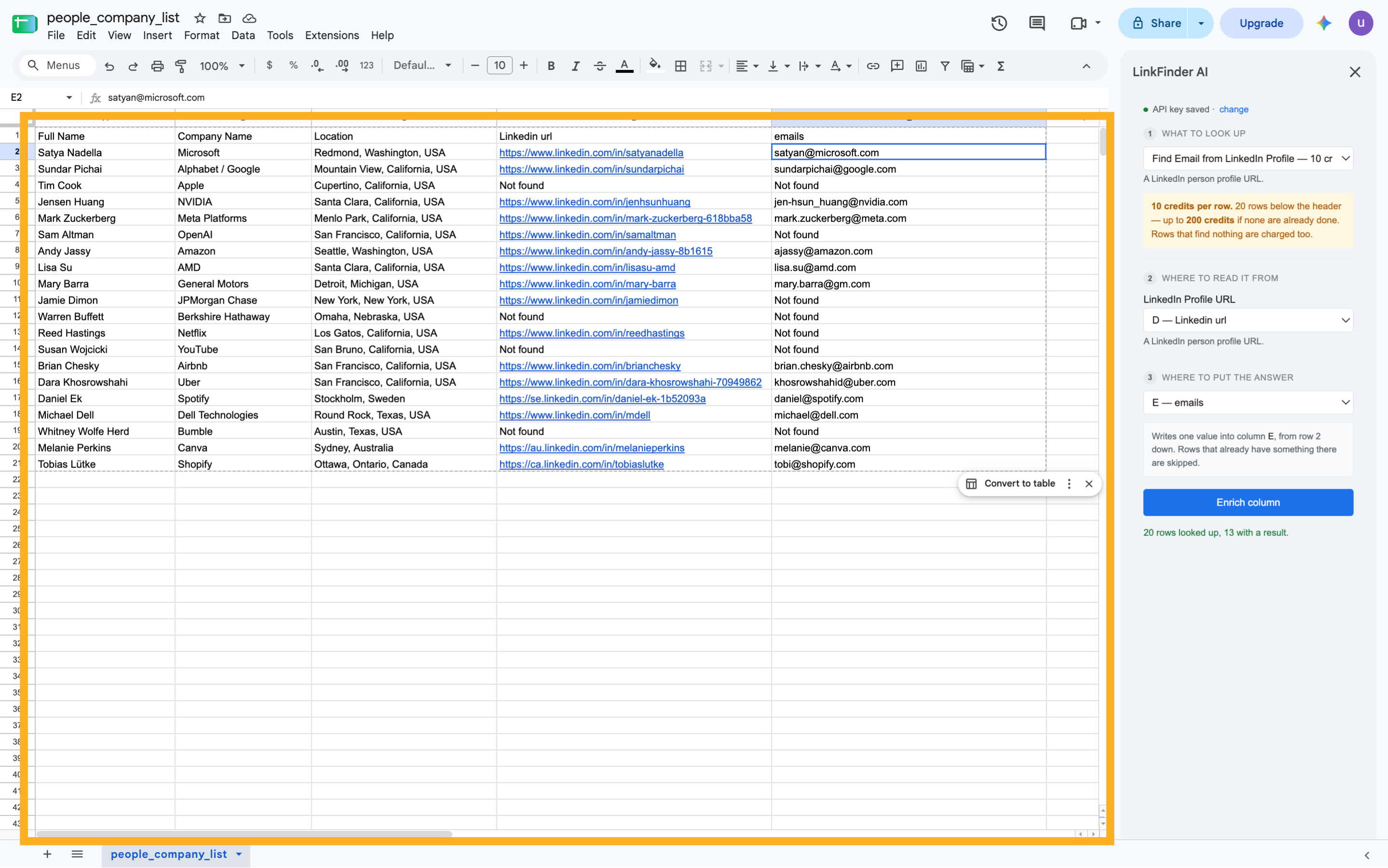Open the text color picker
This screenshot has height=868, width=1388.
coord(624,66)
